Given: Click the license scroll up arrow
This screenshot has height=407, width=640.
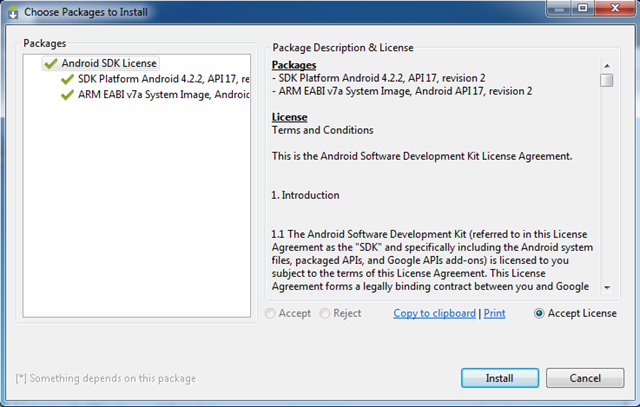Looking at the screenshot, I should click(x=607, y=66).
